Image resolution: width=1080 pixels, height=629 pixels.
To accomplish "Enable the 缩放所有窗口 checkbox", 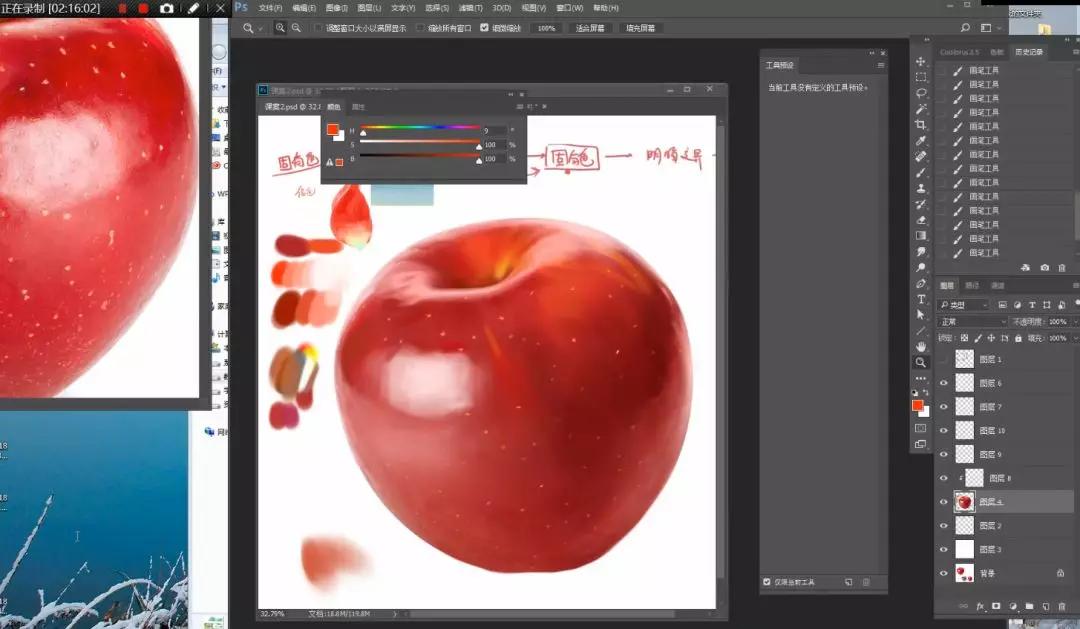I will coord(420,28).
